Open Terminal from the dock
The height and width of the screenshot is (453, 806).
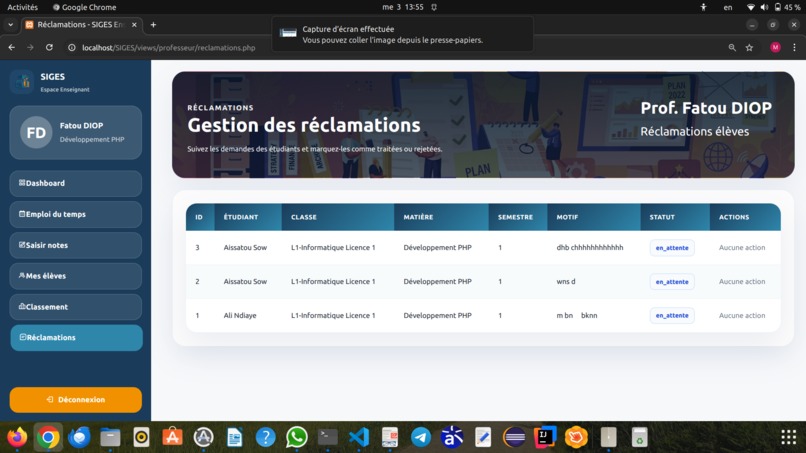pos(327,437)
